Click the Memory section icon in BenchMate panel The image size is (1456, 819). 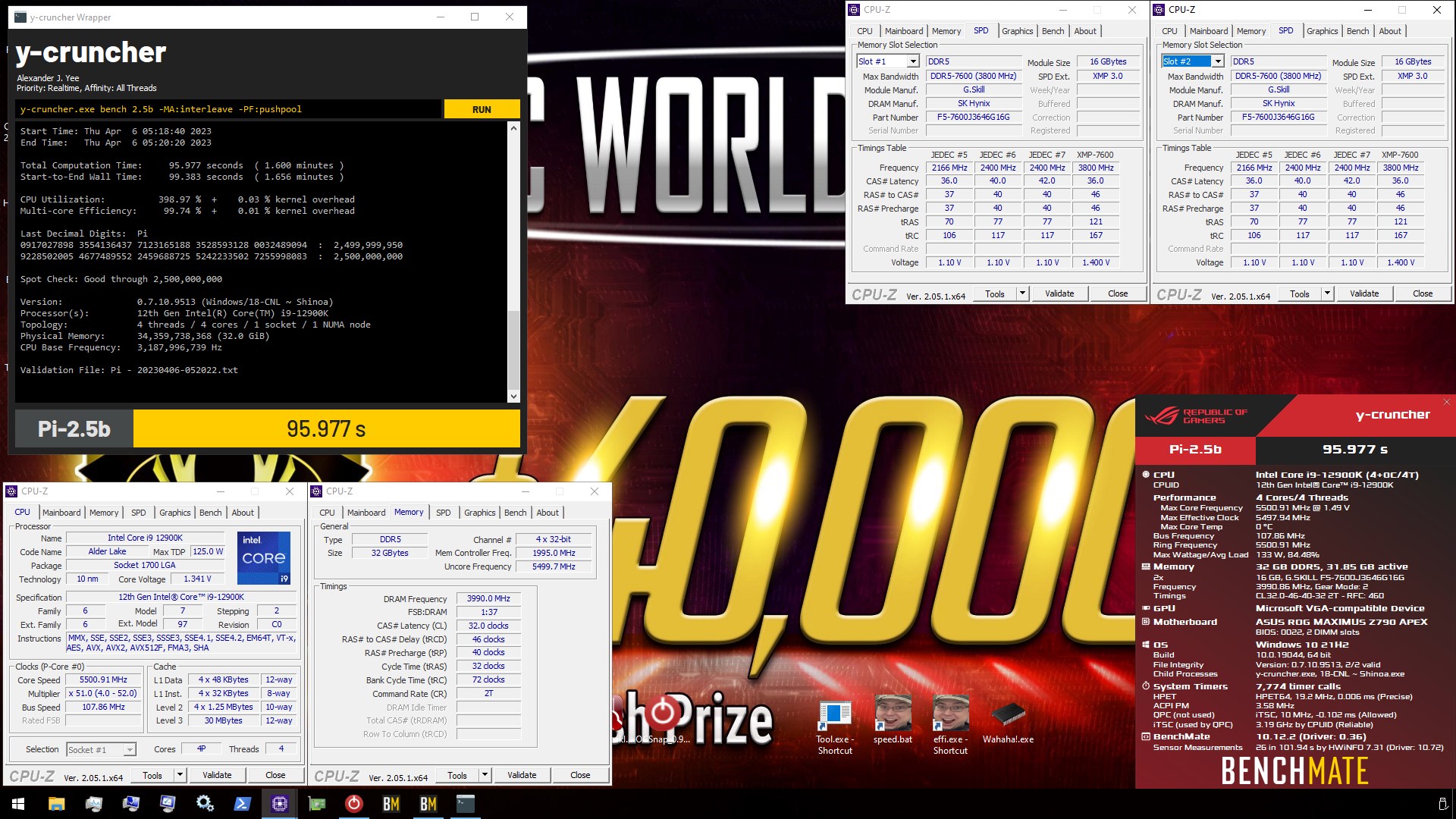click(x=1146, y=566)
